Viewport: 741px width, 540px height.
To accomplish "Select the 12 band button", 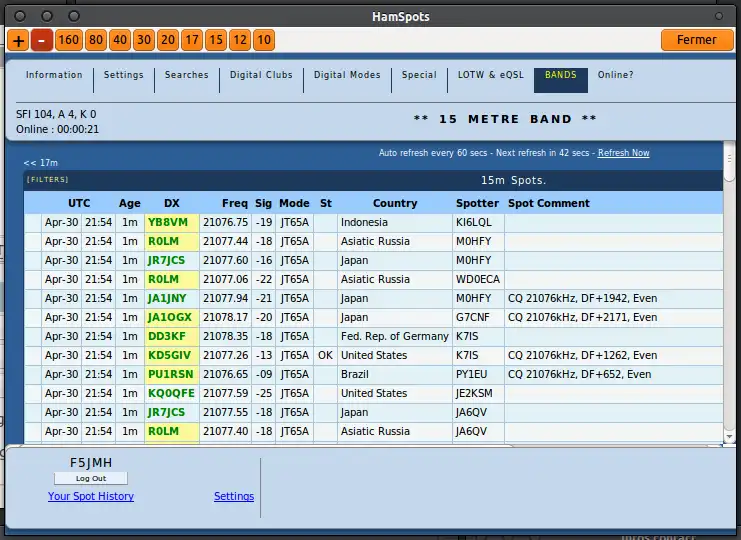I will click(240, 40).
